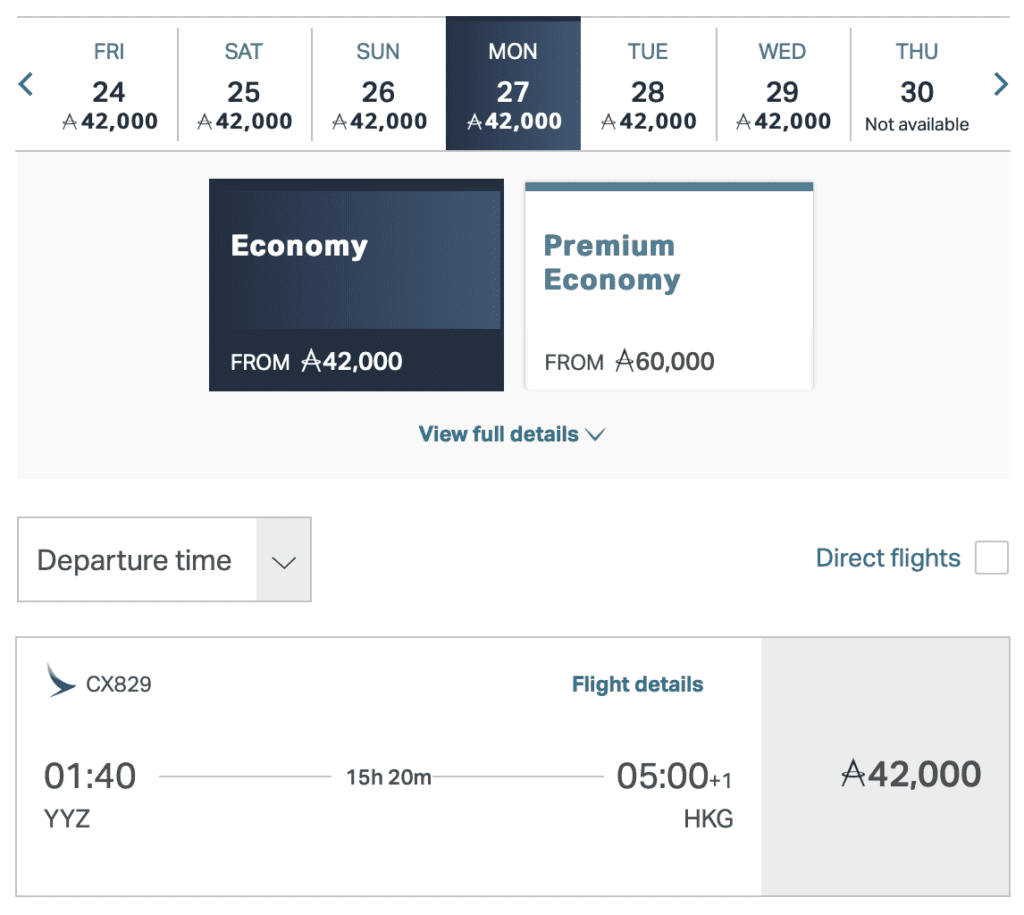Select Sunday 26 with 42,000 miles fare
Viewport: 1024px width, 915px height.
tap(378, 84)
